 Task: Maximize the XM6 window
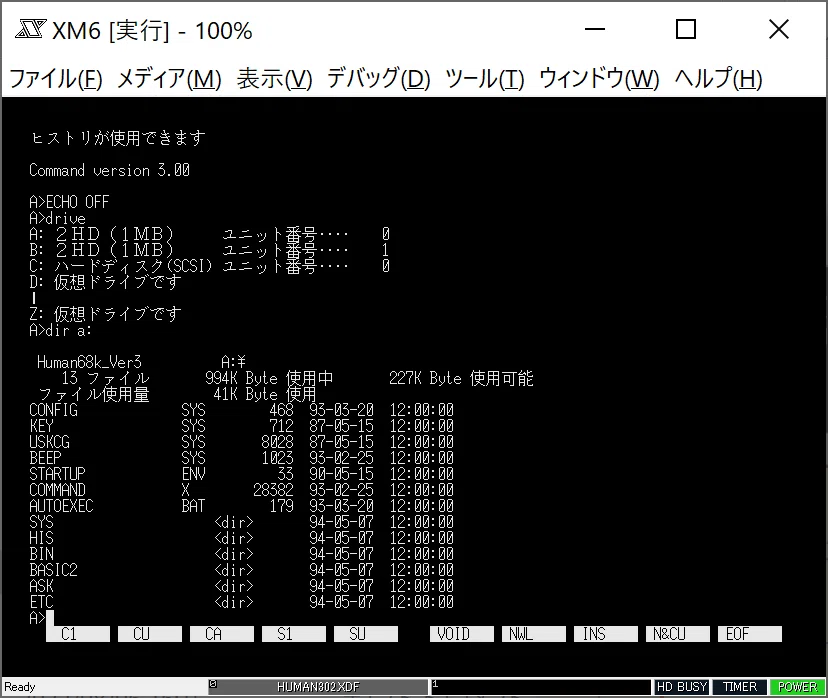coord(686,30)
